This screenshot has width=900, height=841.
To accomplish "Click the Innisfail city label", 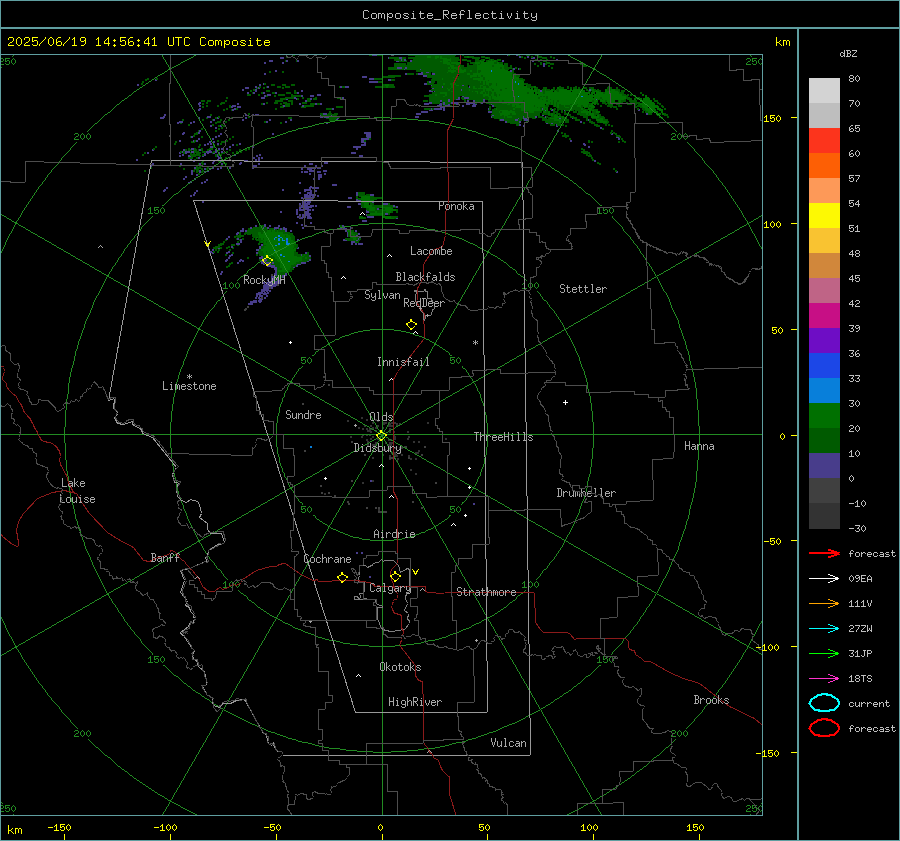I will (403, 362).
